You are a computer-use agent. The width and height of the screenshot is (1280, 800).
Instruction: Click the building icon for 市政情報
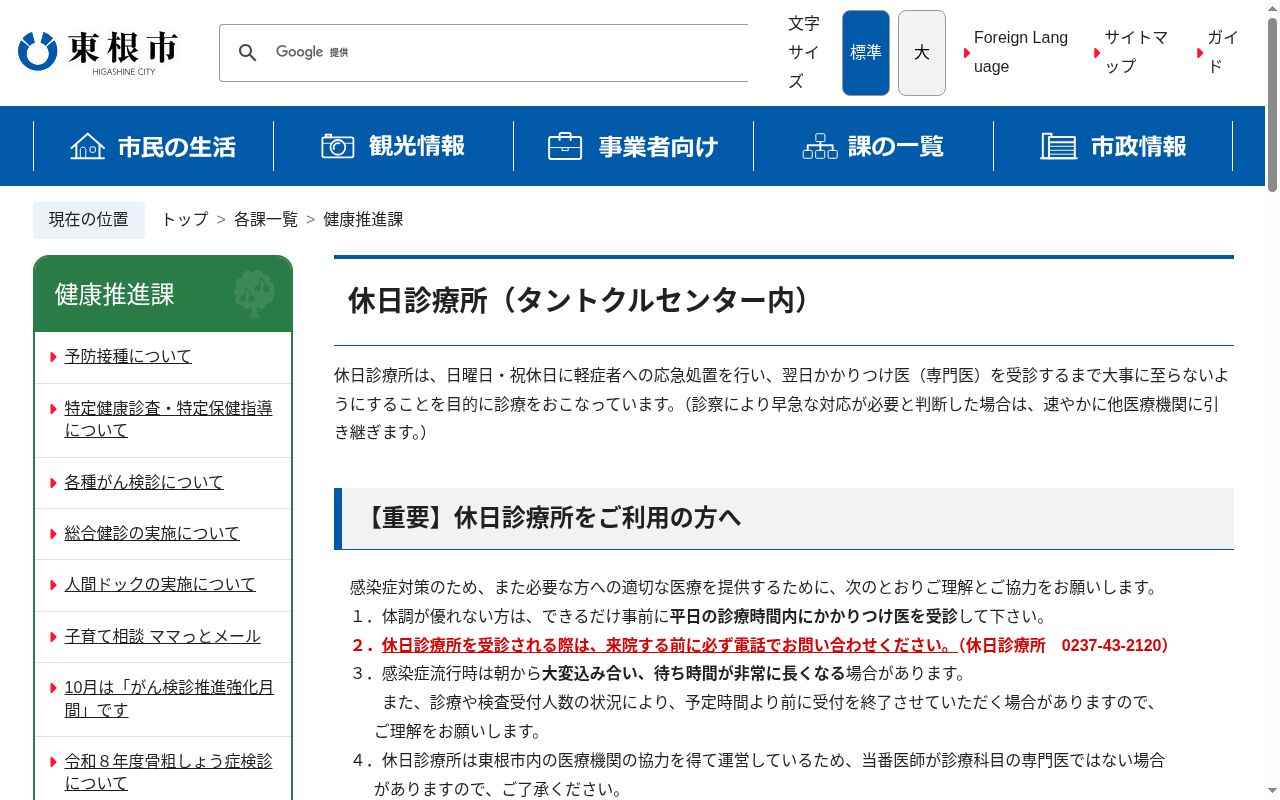point(1058,146)
